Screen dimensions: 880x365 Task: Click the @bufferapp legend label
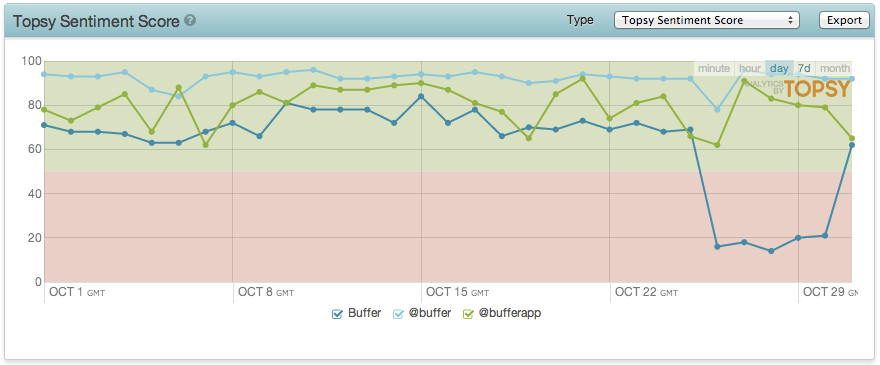tap(510, 314)
